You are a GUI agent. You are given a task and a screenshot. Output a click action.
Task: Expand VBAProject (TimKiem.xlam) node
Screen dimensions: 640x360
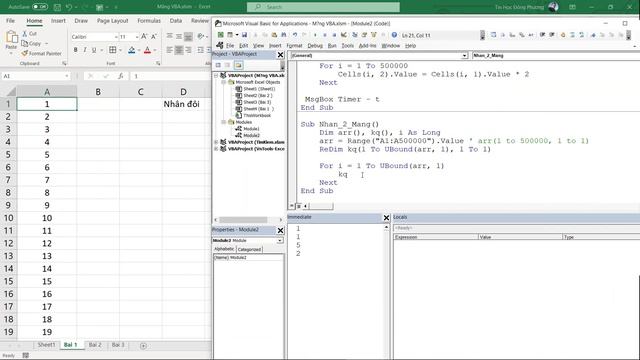(x=216, y=142)
